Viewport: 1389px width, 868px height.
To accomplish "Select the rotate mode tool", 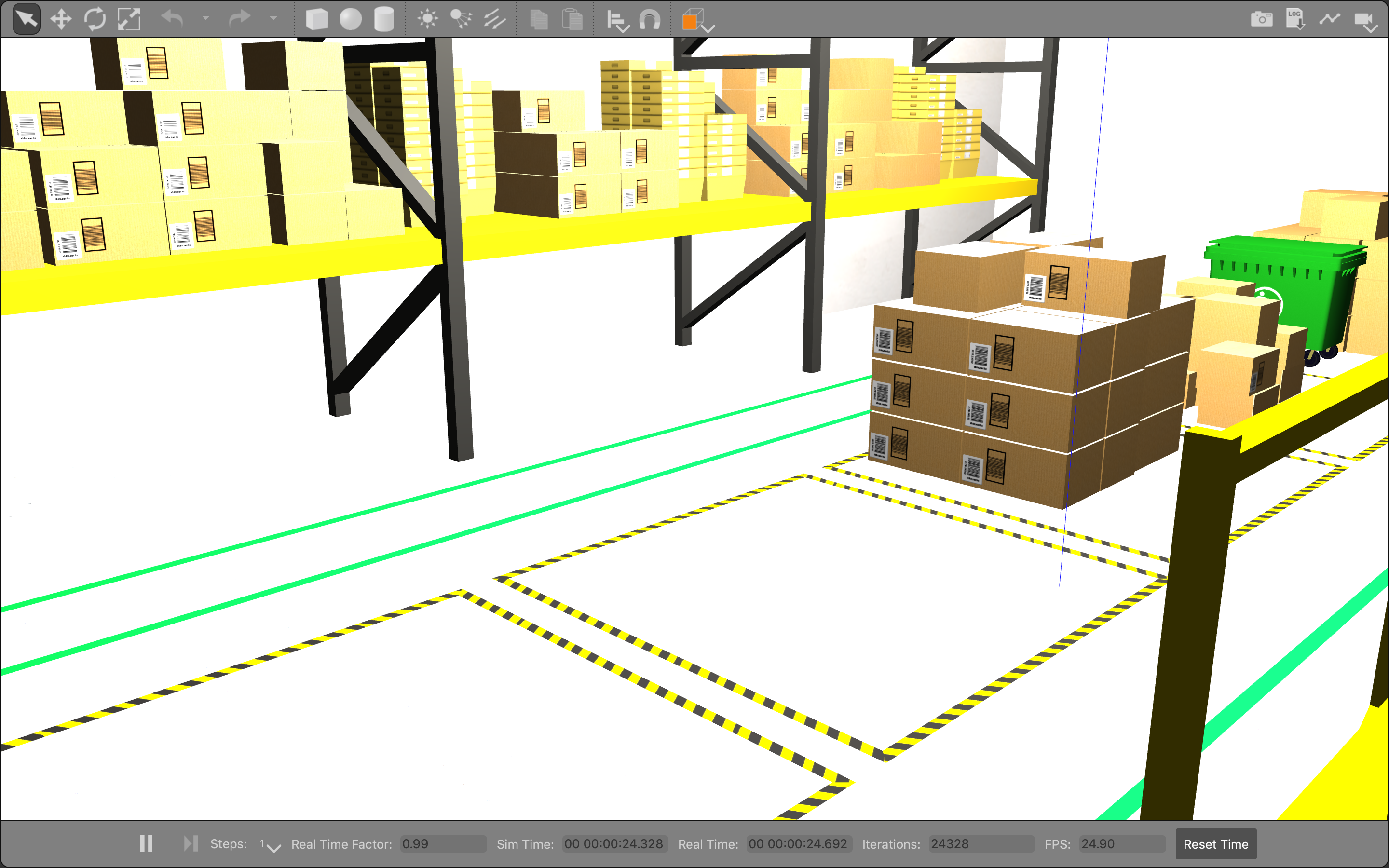I will click(95, 19).
